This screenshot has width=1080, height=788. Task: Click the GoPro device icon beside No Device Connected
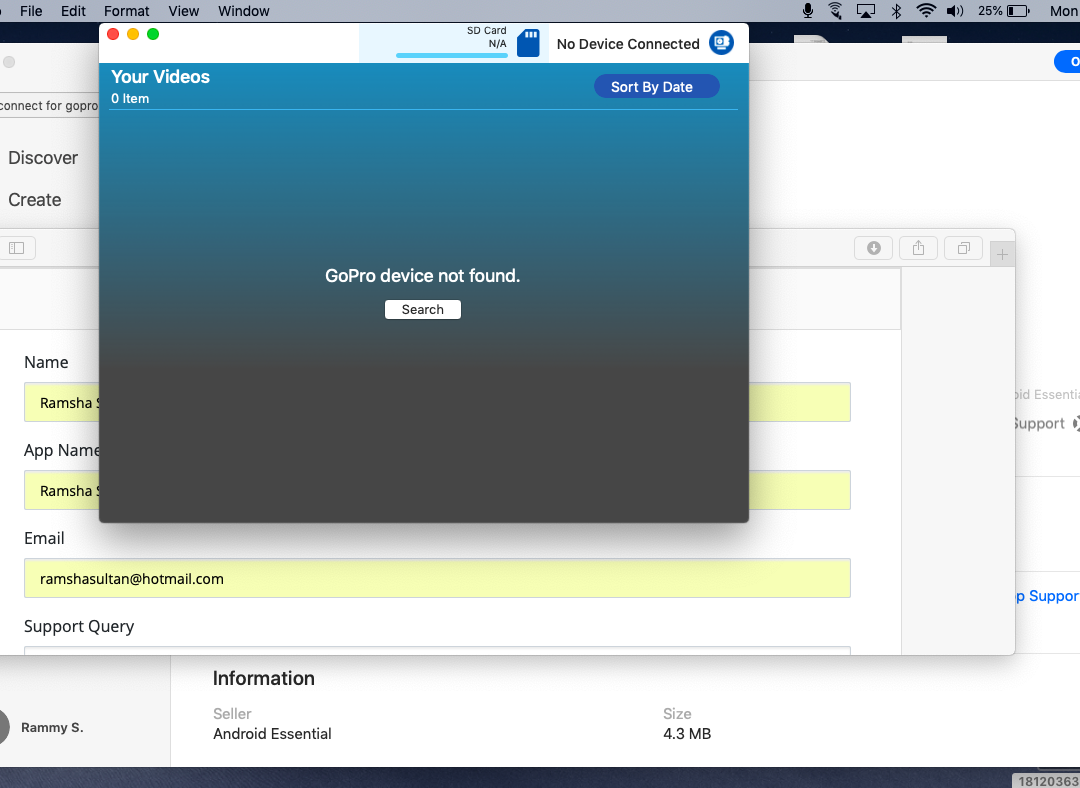tap(721, 43)
